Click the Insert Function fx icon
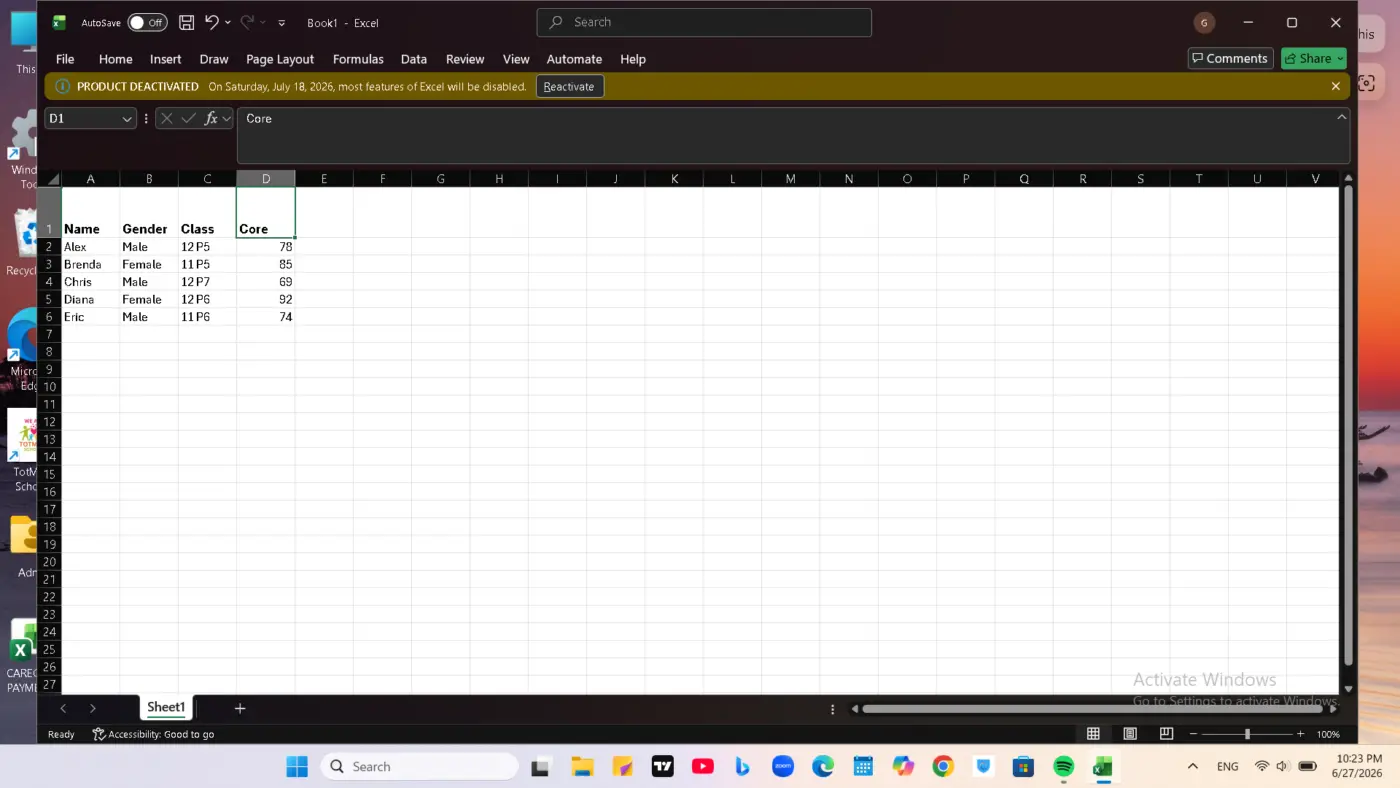The width and height of the screenshot is (1400, 788). pyautogui.click(x=211, y=118)
